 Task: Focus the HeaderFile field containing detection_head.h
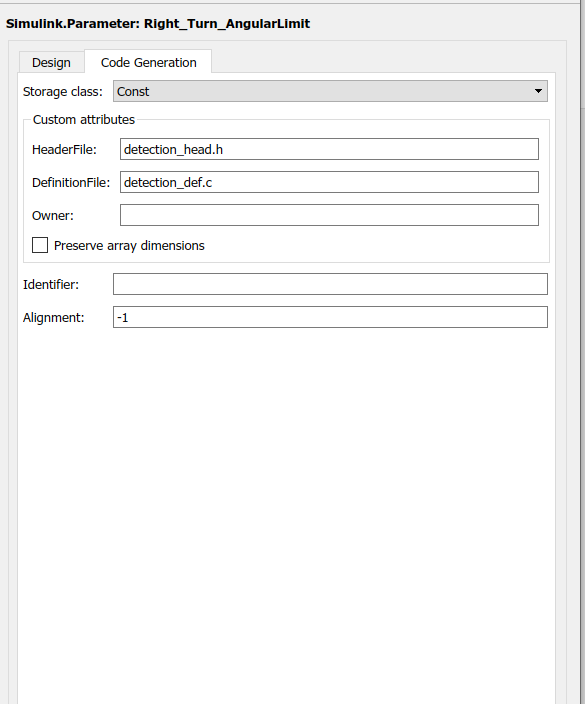[329, 149]
